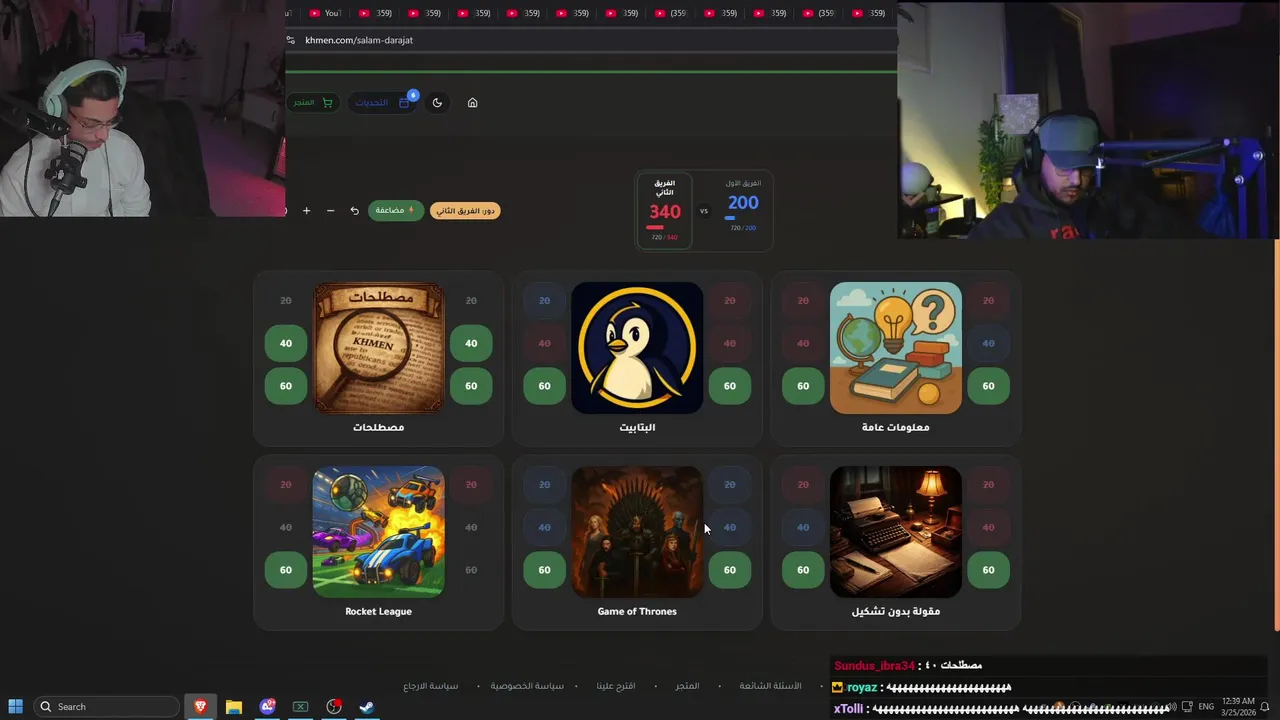Click xTolli chat username
The image size is (1280, 720).
pyautogui.click(x=849, y=709)
